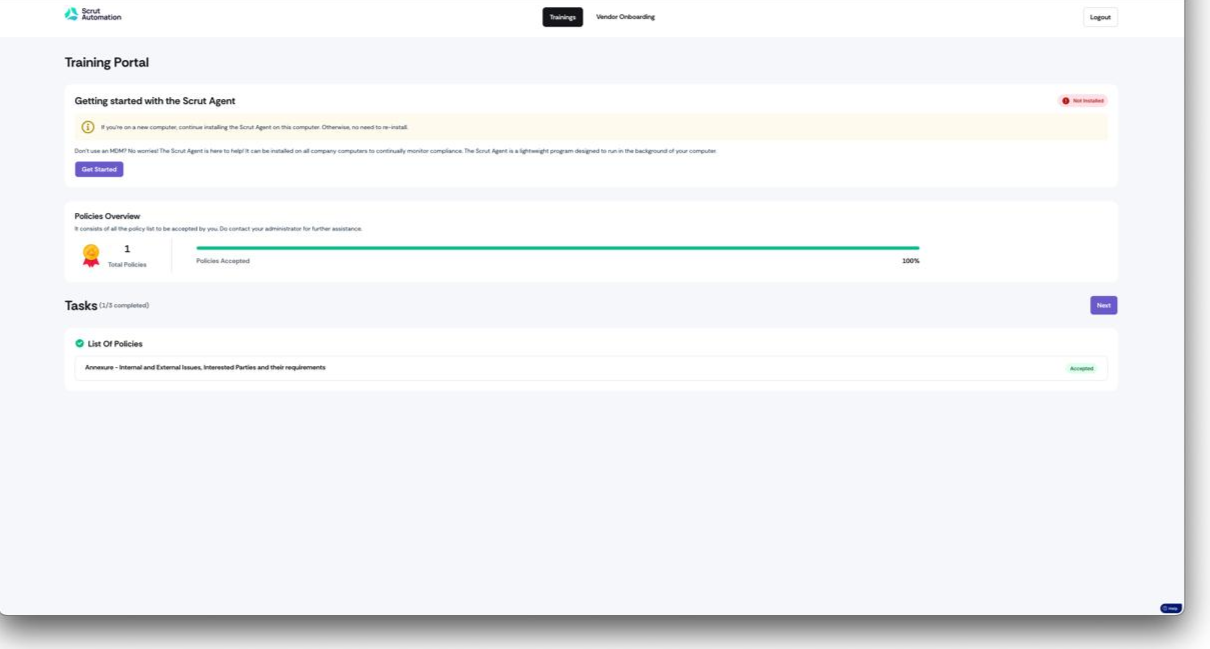
Task: Open the Help widget at bottom corner
Action: pyautogui.click(x=1170, y=608)
